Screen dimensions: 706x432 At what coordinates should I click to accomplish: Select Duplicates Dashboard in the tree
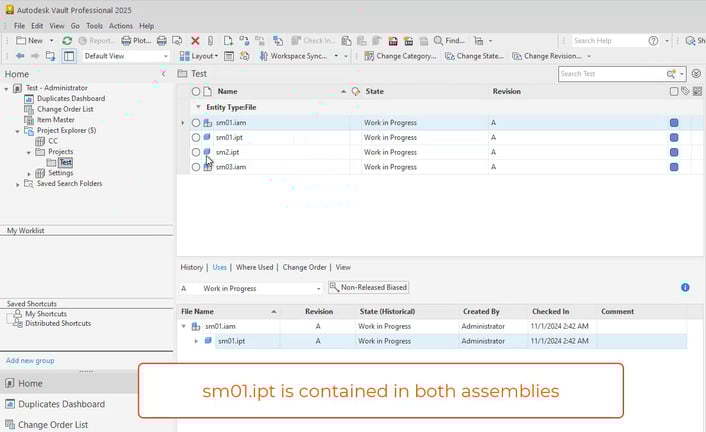click(71, 98)
